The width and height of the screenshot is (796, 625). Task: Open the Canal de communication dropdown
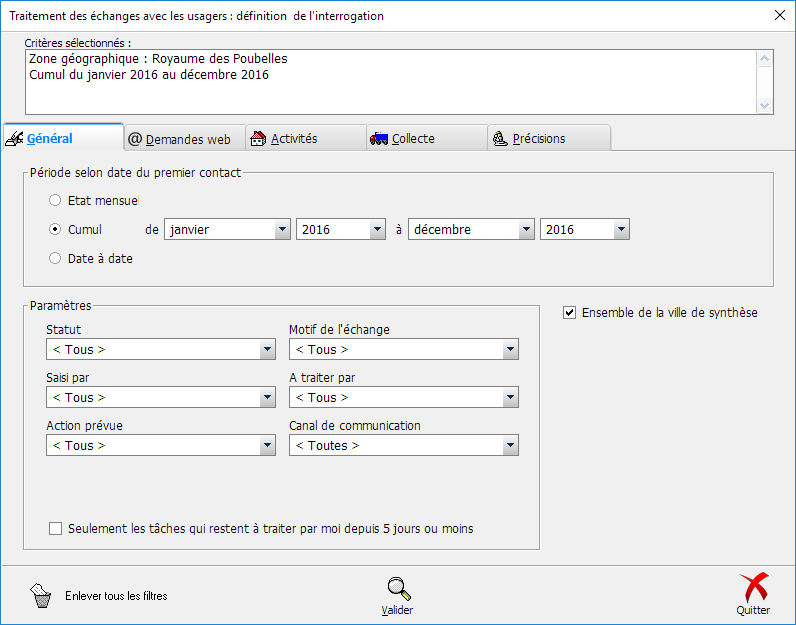point(510,446)
